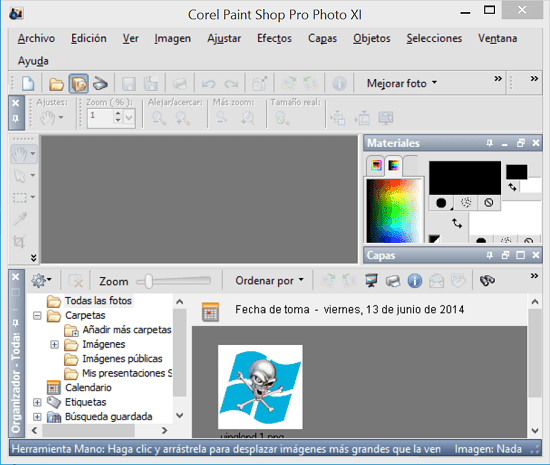Image resolution: width=550 pixels, height=465 pixels.
Task: Pin the Materiales palette
Action: click(x=489, y=143)
